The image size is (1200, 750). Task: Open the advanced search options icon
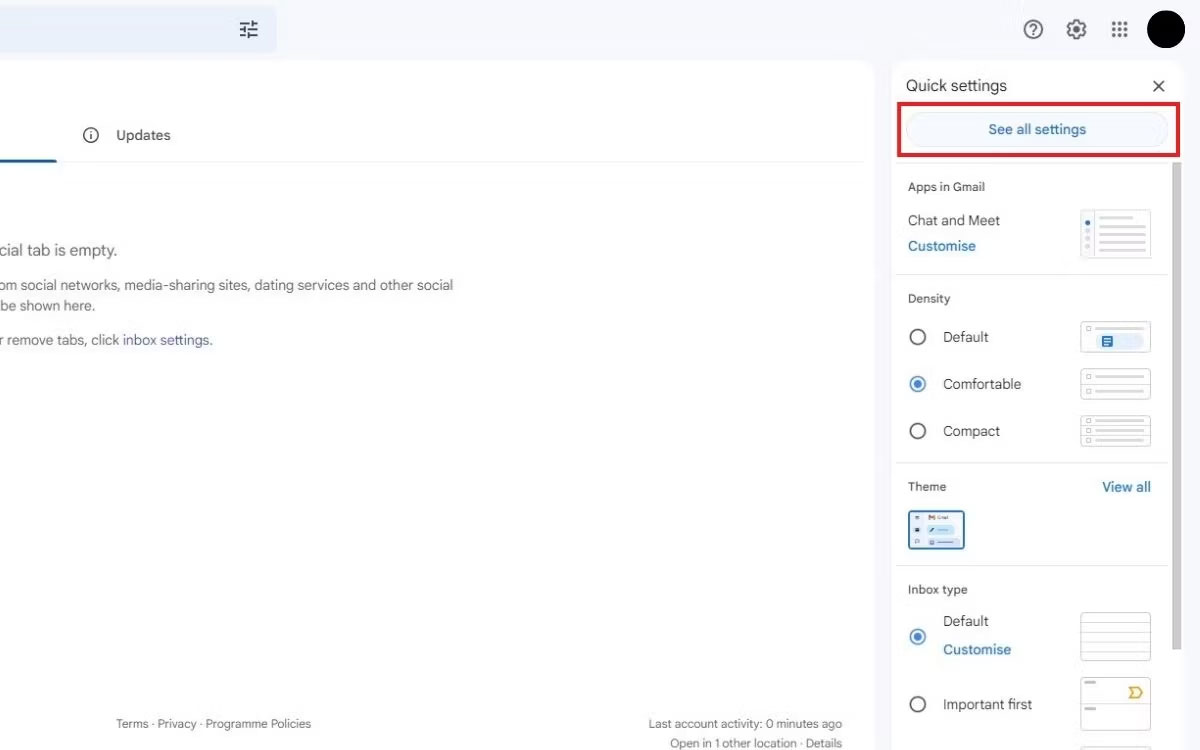coord(248,29)
